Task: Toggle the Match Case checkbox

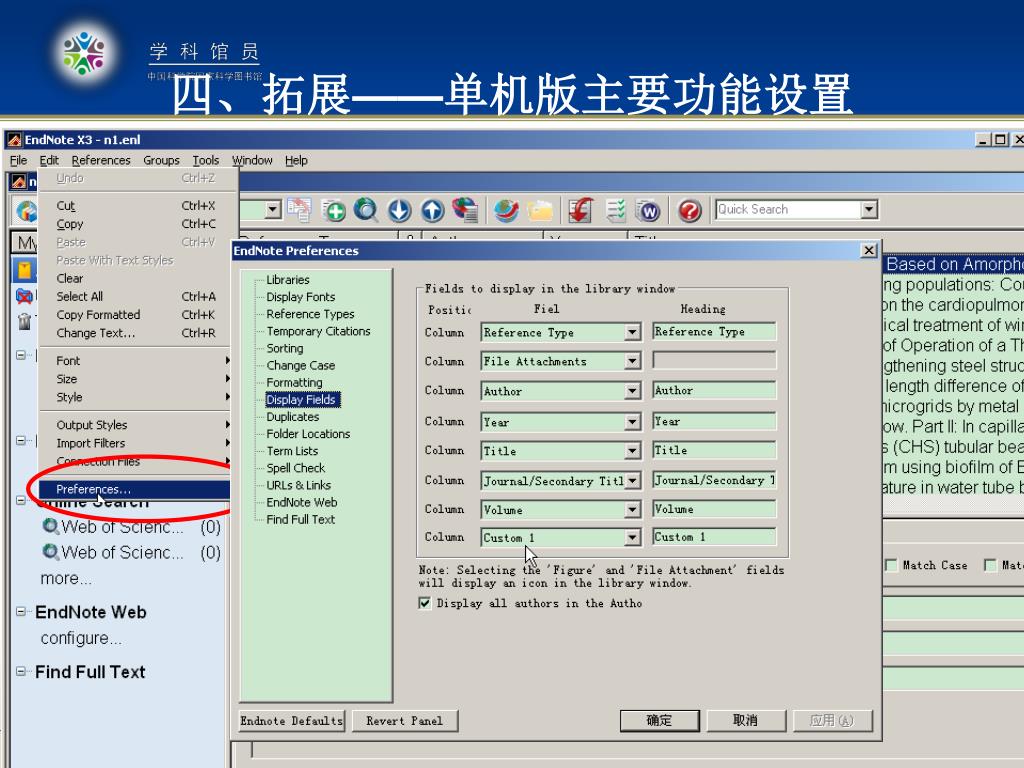Action: click(891, 565)
